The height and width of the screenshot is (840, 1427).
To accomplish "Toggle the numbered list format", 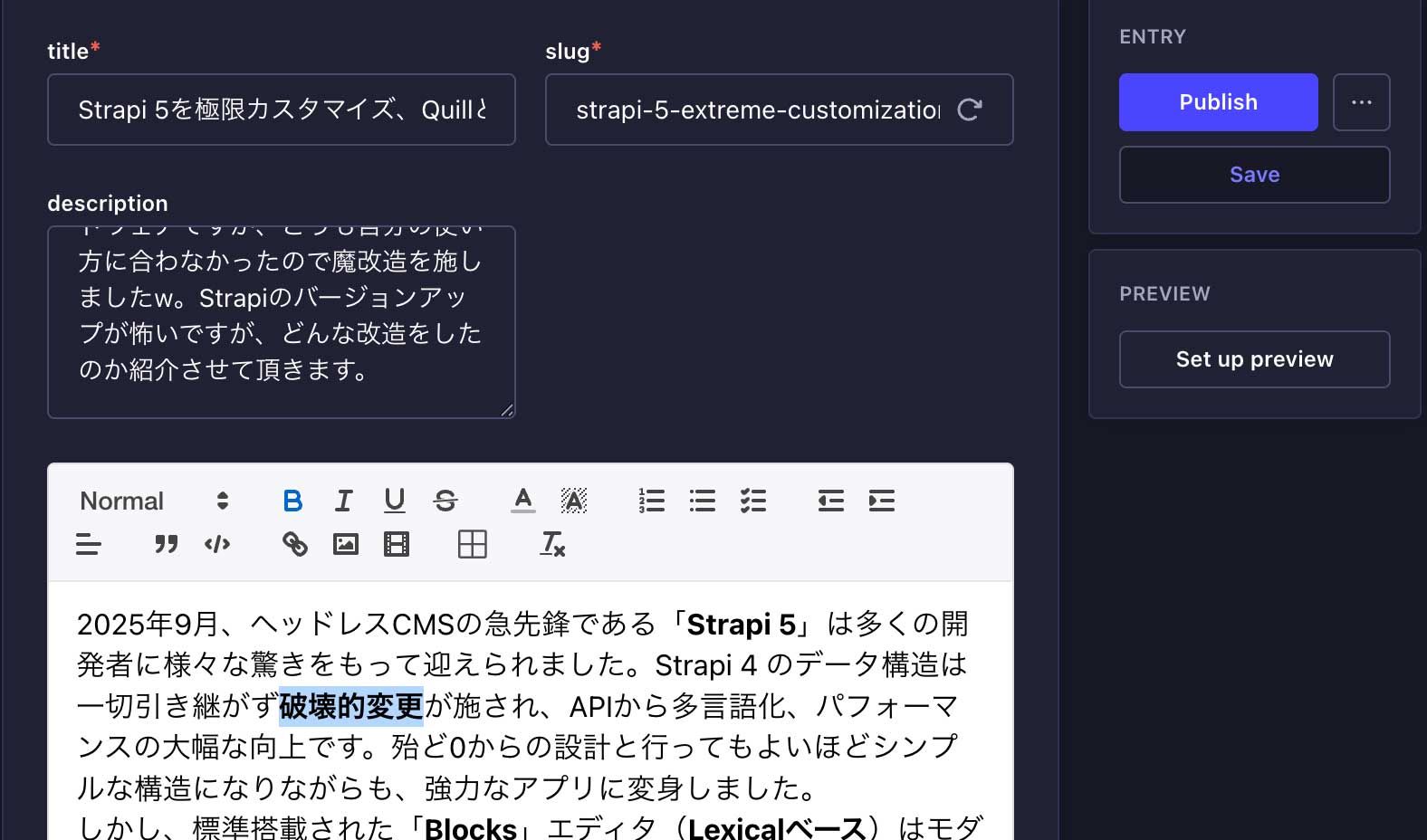I will pos(651,501).
